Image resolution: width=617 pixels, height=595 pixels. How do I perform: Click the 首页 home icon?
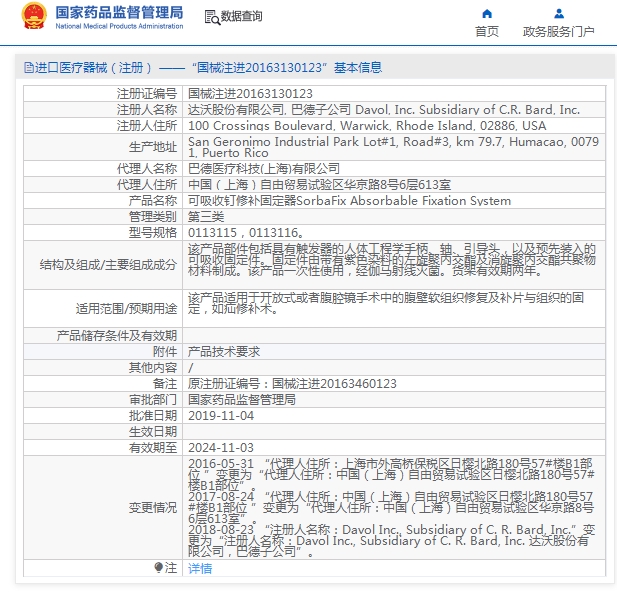pos(487,14)
